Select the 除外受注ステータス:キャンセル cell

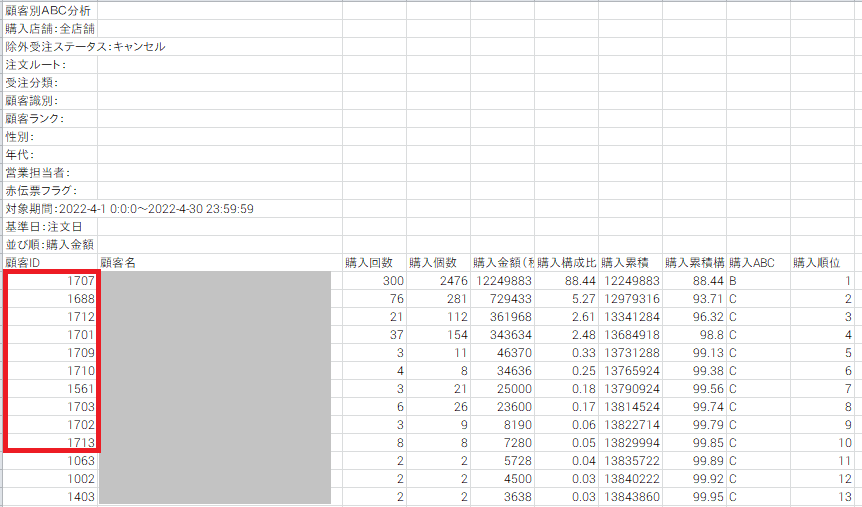(50, 47)
